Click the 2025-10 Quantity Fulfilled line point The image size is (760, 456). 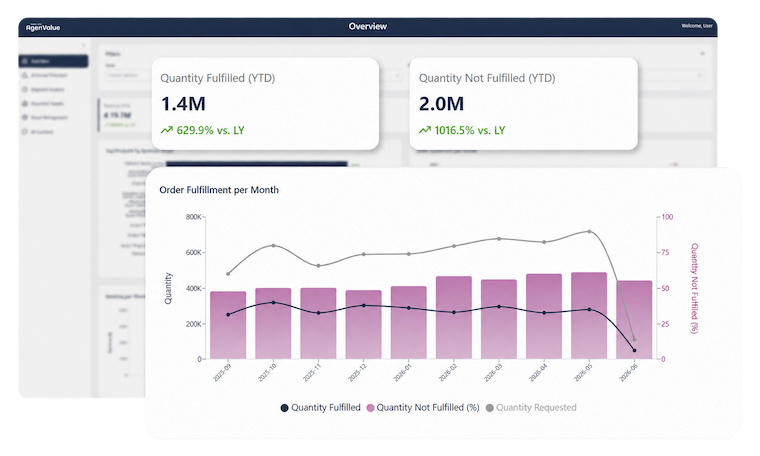click(x=273, y=302)
